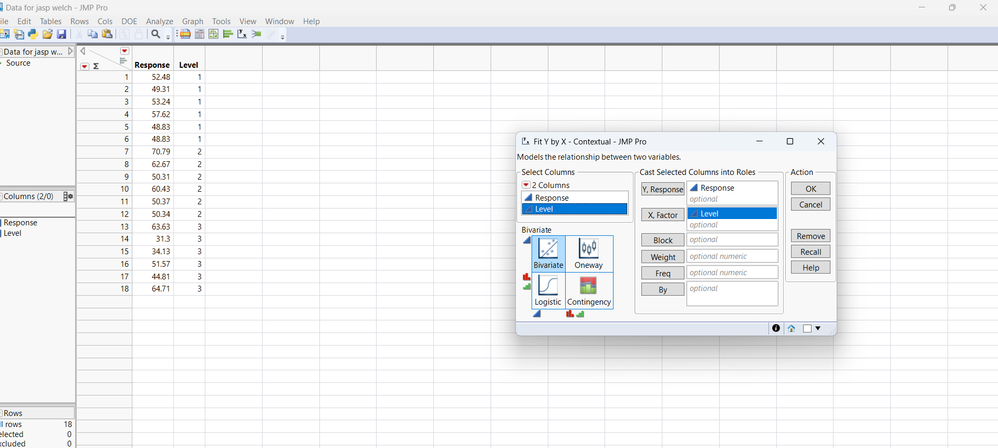The image size is (998, 448).
Task: Click the Response column header in data table
Action: click(152, 65)
